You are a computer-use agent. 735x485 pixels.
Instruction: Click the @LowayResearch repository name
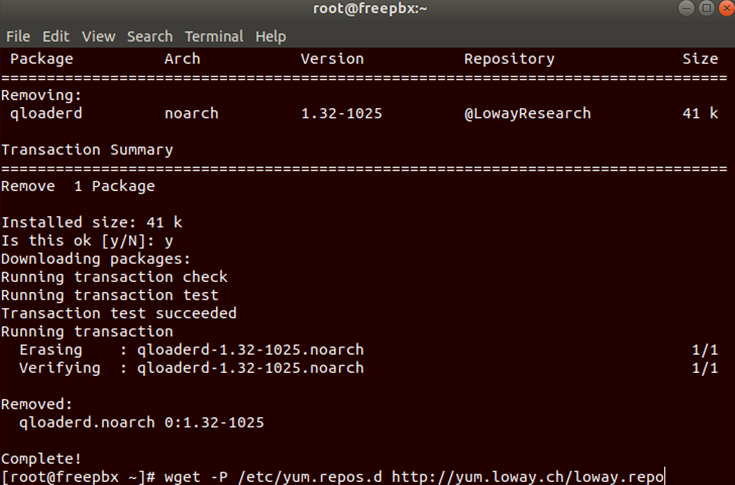point(527,114)
